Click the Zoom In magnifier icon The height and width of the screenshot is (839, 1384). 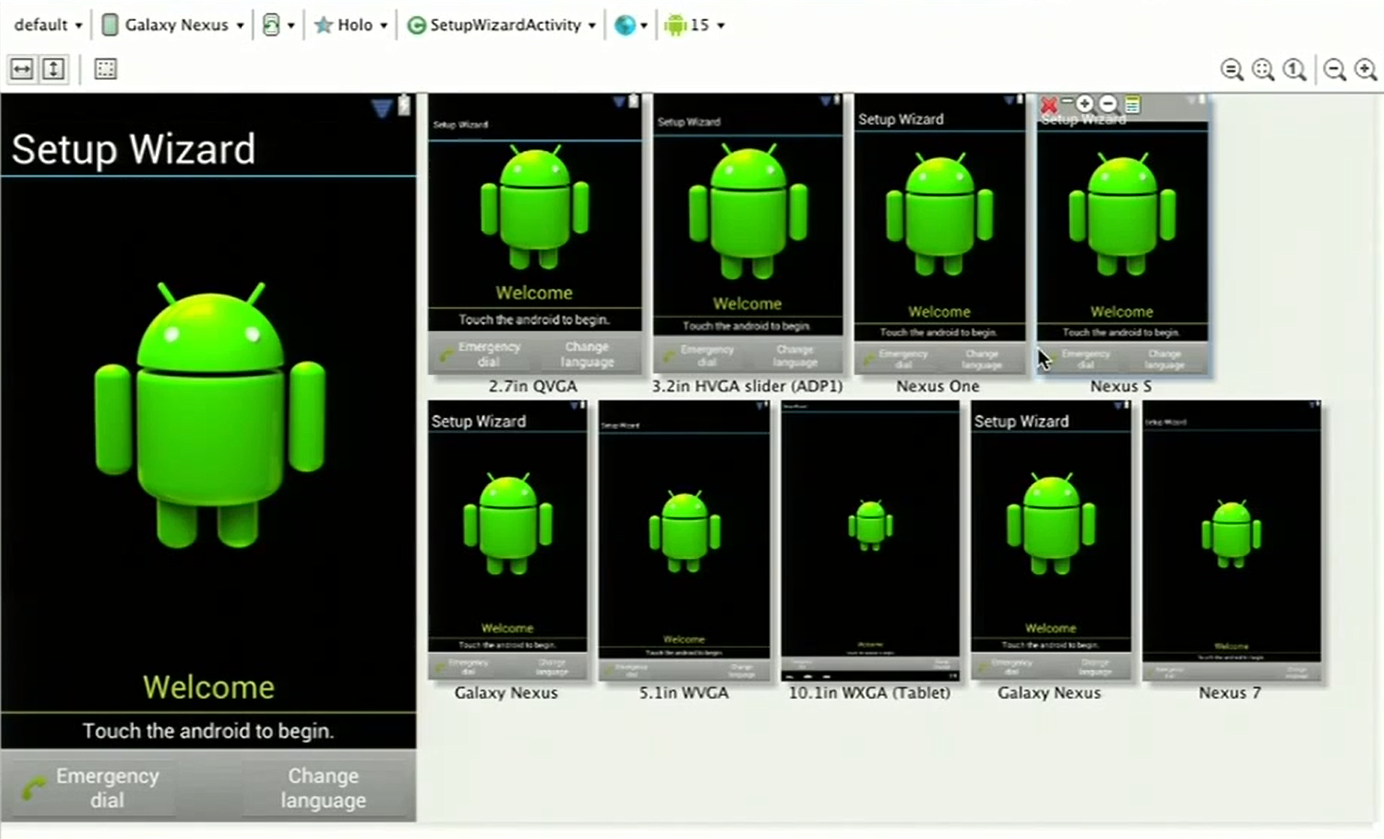pyautogui.click(x=1365, y=70)
